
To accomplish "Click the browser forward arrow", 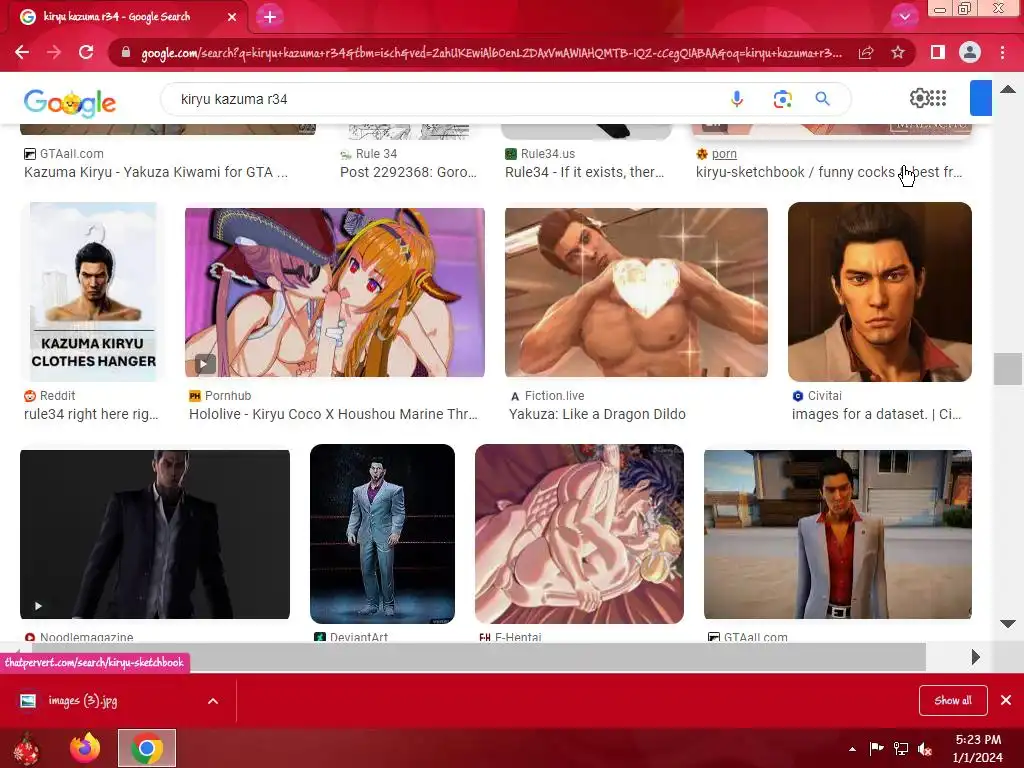I will [x=54, y=52].
